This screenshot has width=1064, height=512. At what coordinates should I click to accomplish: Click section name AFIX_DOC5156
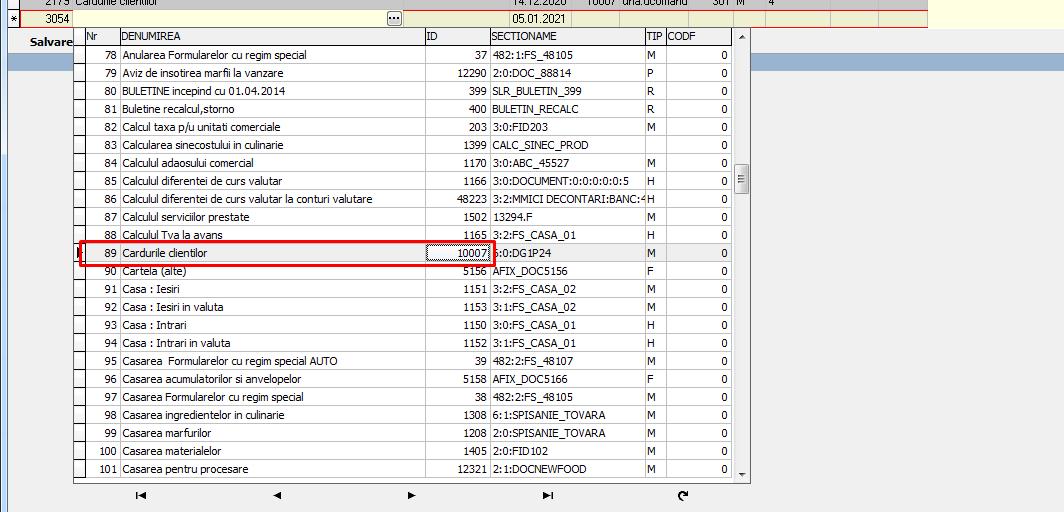567,271
